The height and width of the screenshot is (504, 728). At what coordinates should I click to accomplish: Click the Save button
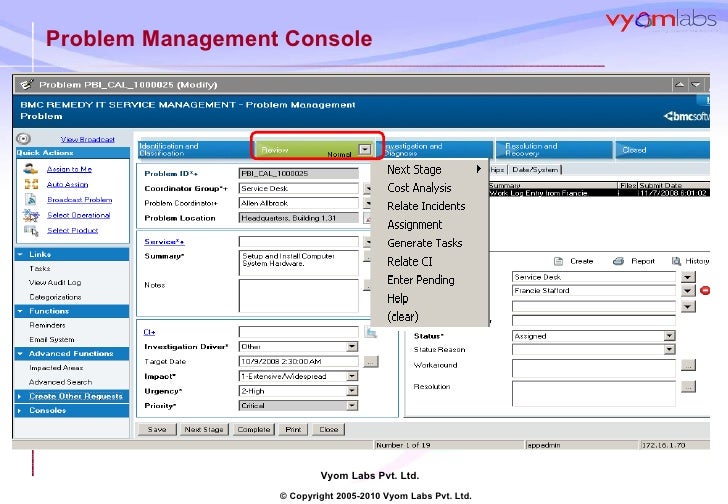pyautogui.click(x=157, y=430)
